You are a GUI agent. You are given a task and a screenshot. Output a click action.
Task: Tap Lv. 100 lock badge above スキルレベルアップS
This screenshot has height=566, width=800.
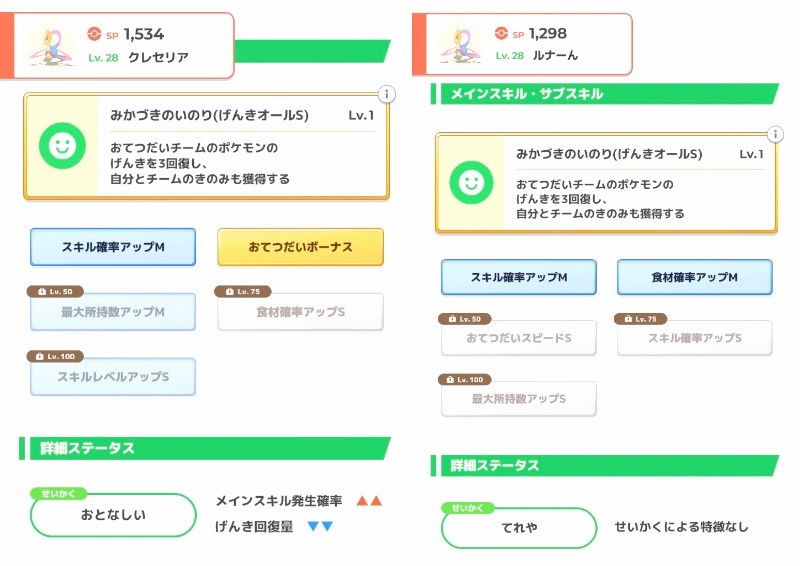click(54, 356)
